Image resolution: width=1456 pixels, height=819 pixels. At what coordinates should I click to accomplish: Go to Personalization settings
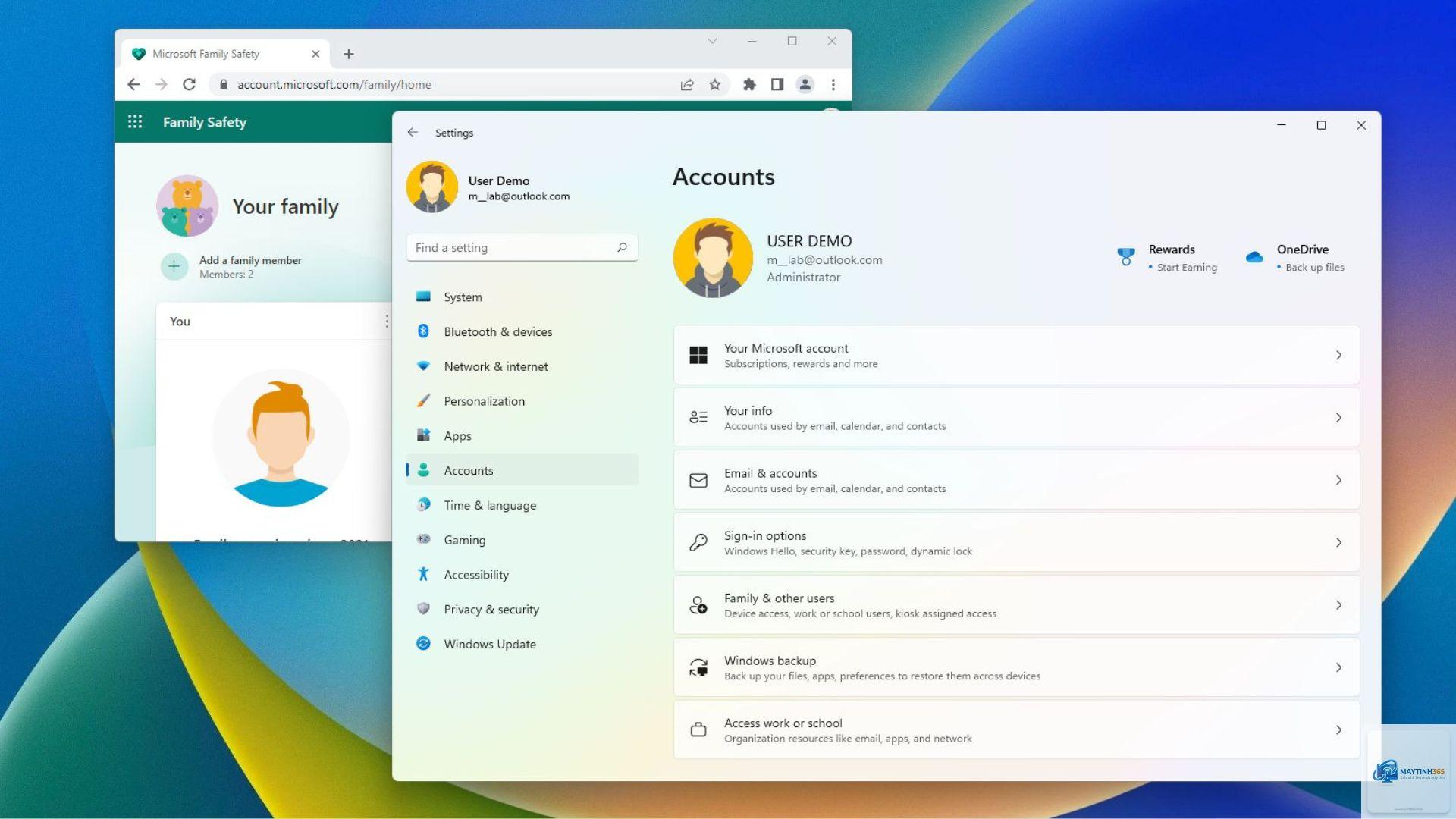[x=522, y=401]
